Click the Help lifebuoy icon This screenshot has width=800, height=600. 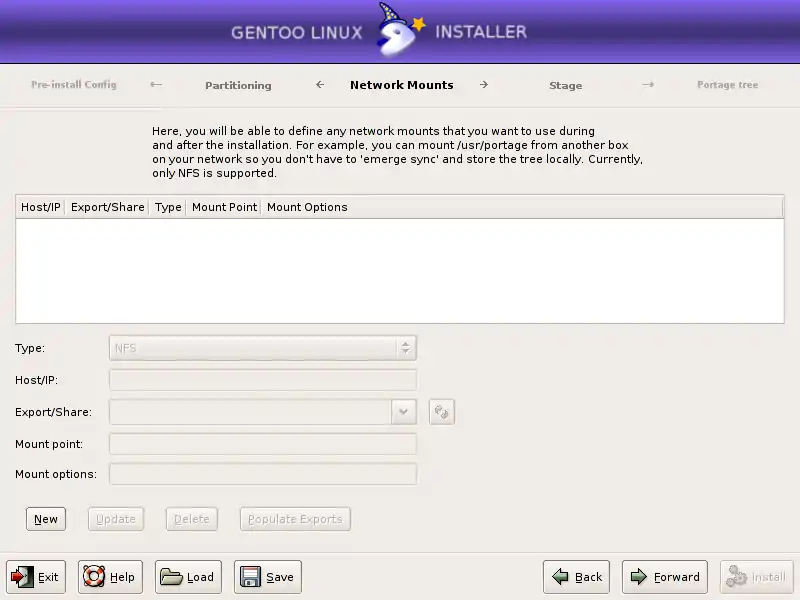tap(95, 577)
